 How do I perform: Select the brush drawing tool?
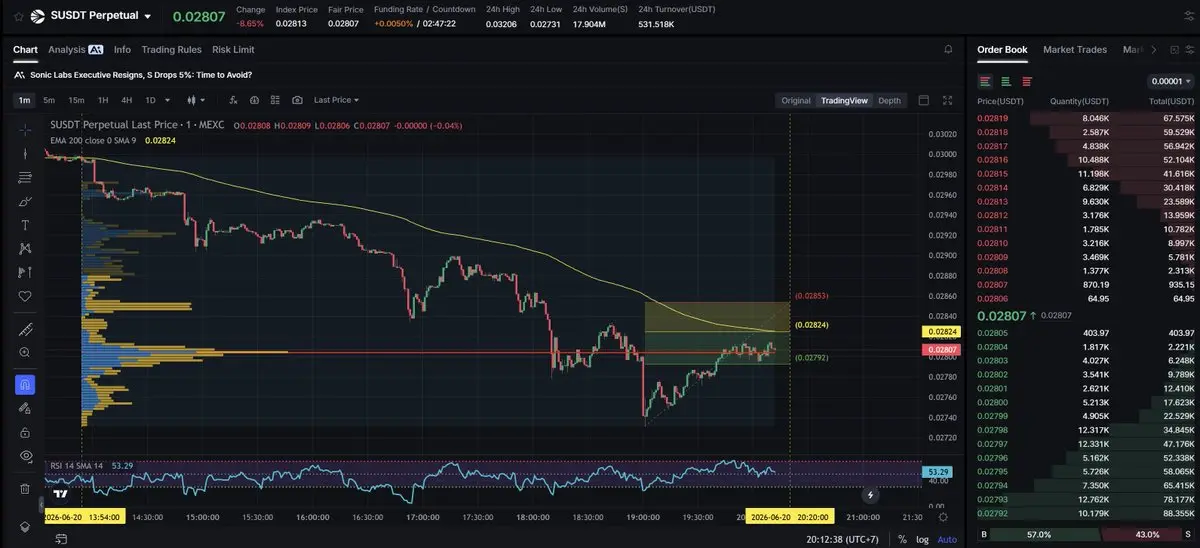coord(25,201)
